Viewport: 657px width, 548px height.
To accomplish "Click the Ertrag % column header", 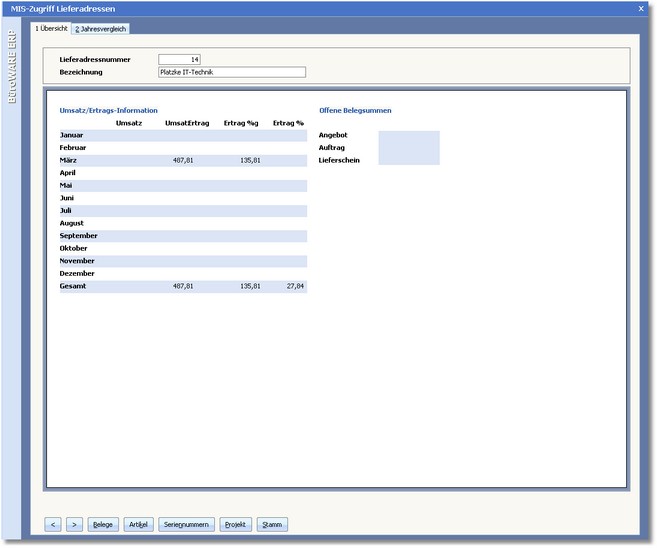I will 288,122.
